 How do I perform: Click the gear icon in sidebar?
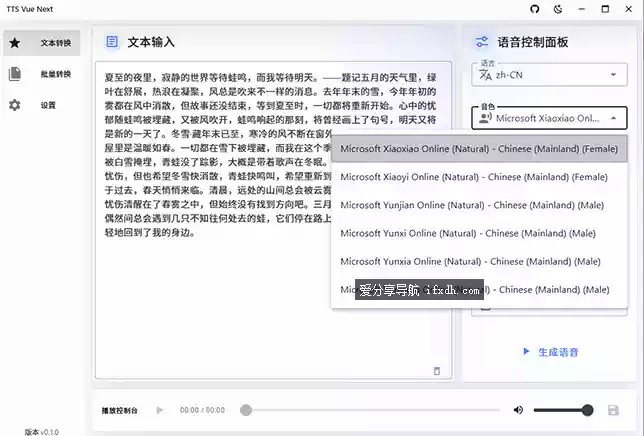14,105
